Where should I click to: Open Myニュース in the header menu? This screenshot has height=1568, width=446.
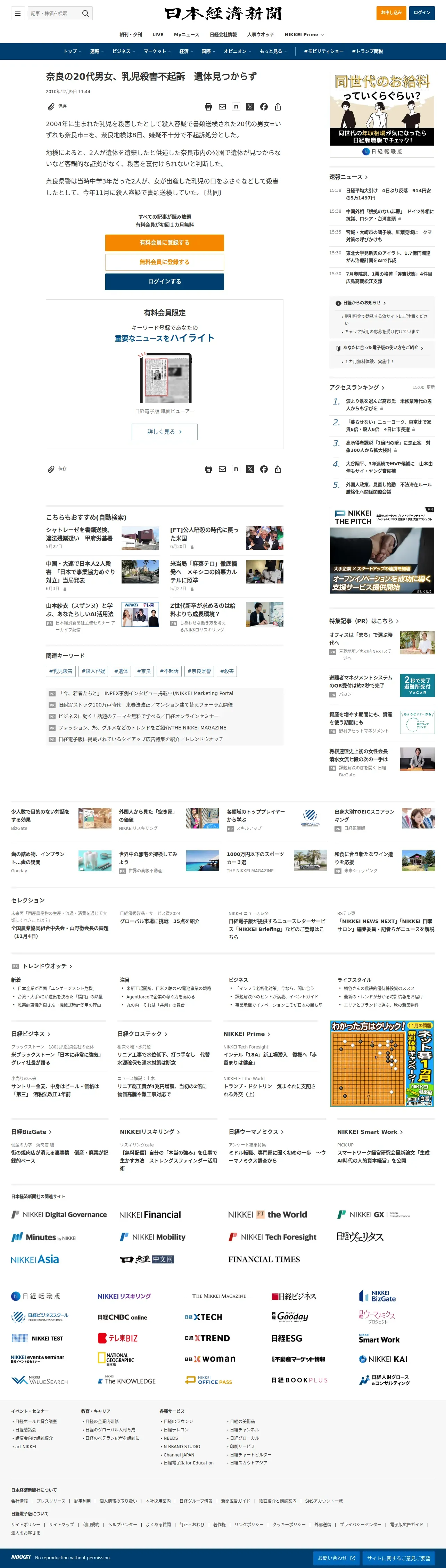pos(187,35)
